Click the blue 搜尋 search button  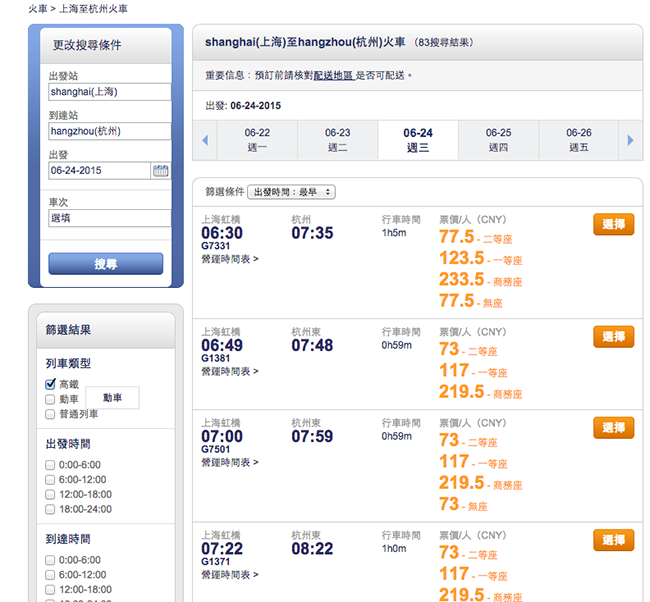[106, 264]
